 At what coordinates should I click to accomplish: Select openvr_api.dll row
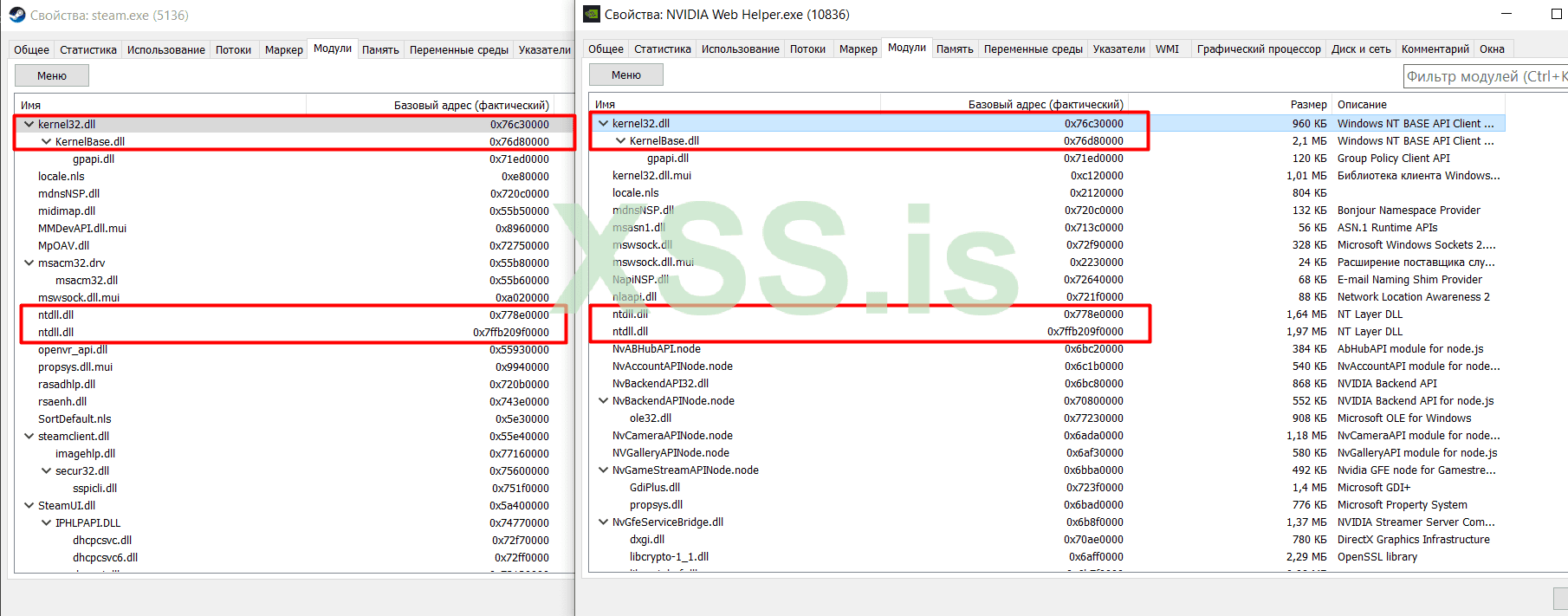(x=295, y=349)
